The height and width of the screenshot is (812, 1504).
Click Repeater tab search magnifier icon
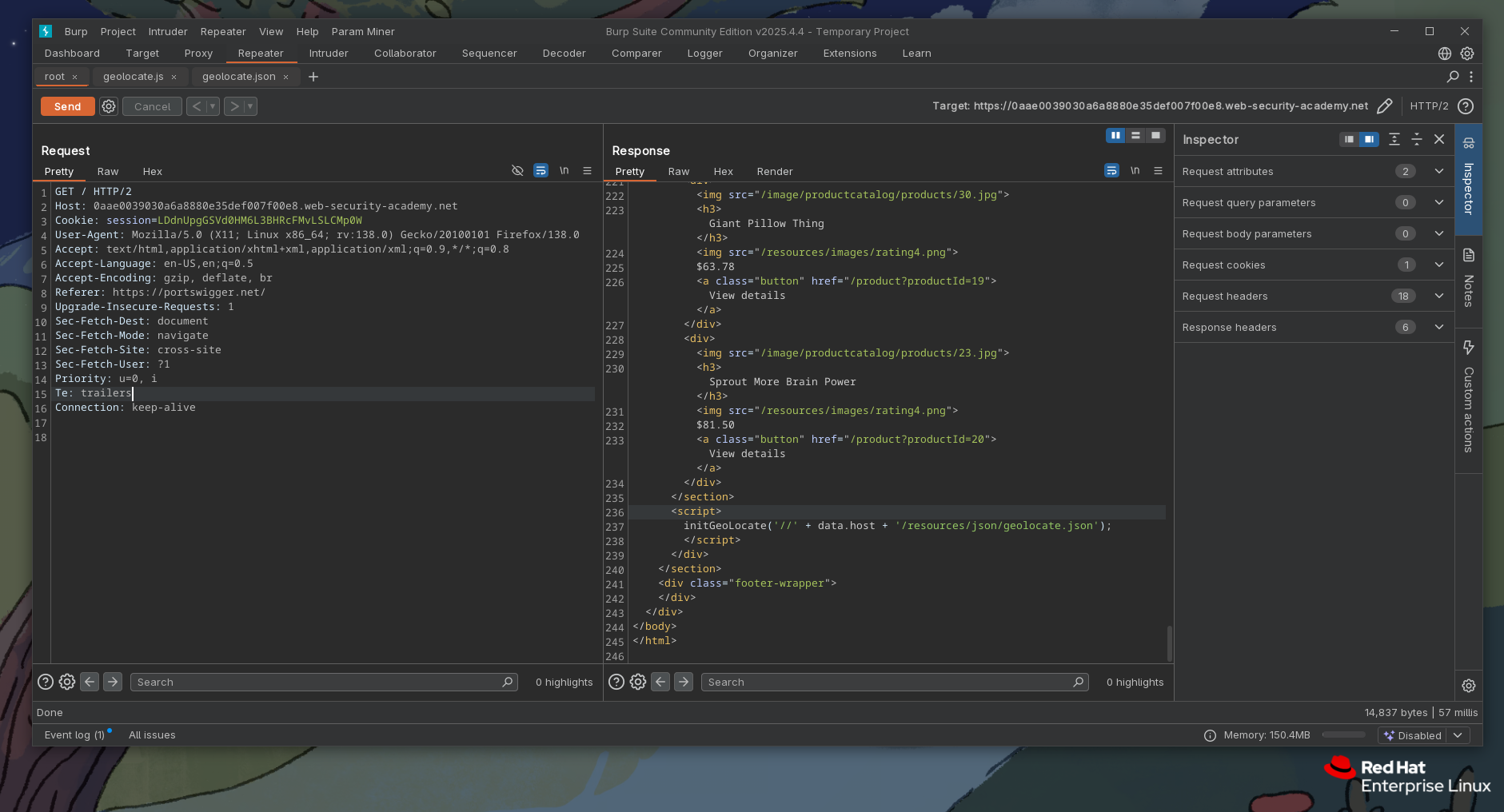click(x=1453, y=77)
